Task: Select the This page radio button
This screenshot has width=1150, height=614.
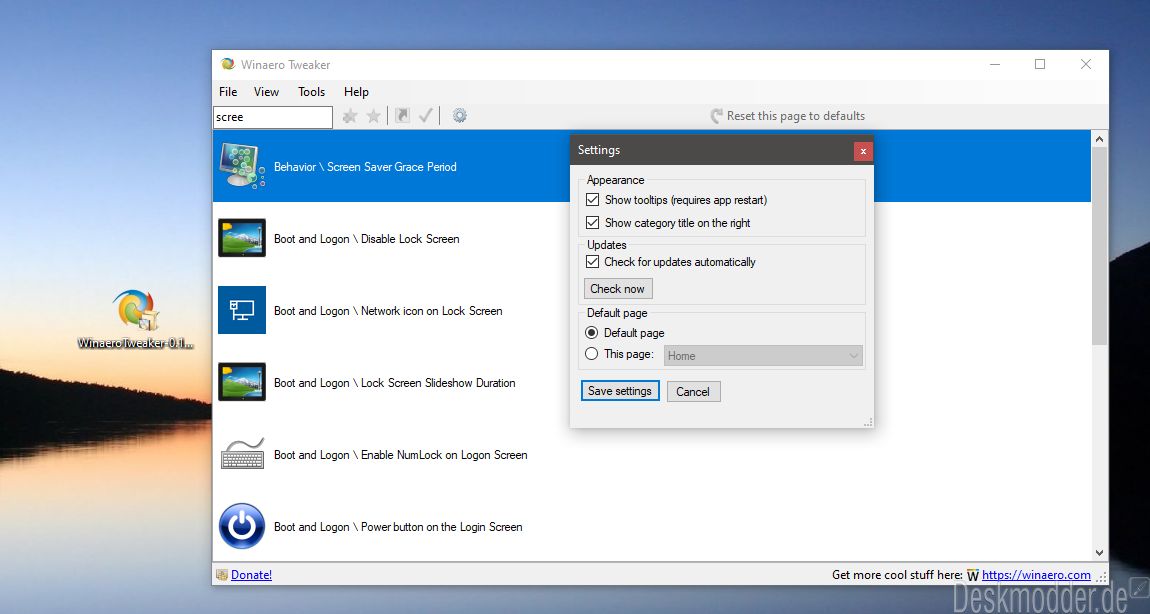Action: click(x=592, y=354)
